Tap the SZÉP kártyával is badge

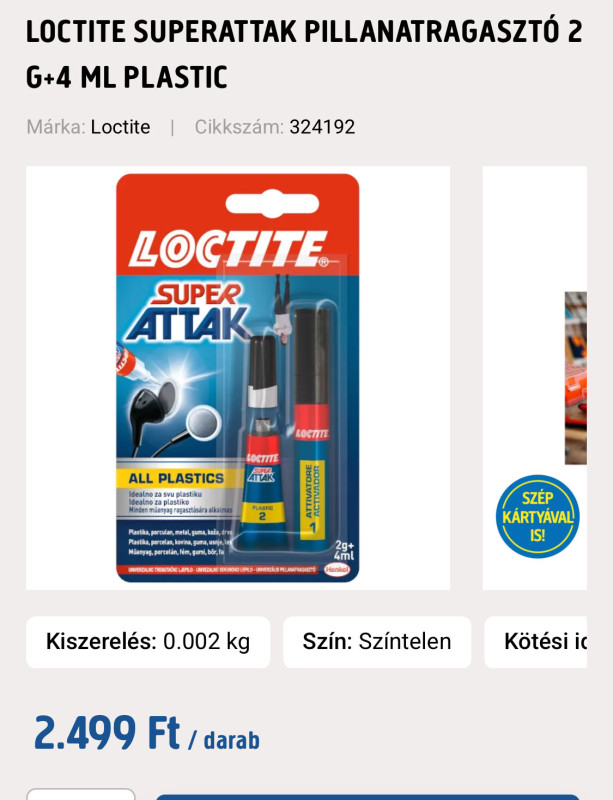(537, 516)
